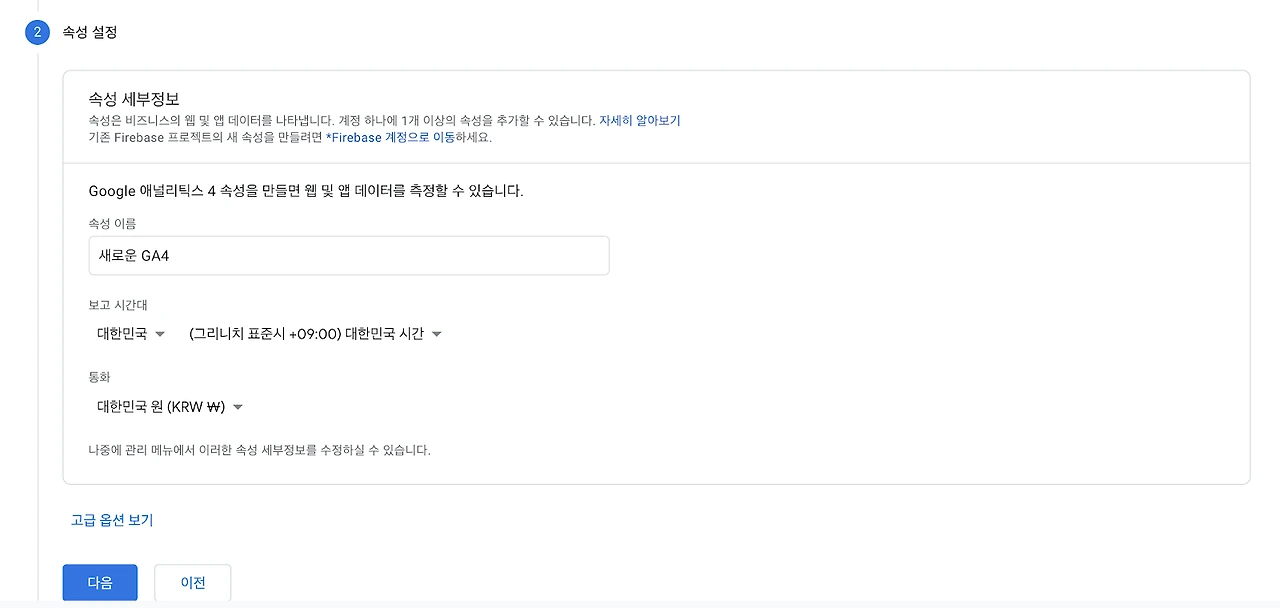Expand 고급 옵션 보기 advanced options

pyautogui.click(x=112, y=520)
